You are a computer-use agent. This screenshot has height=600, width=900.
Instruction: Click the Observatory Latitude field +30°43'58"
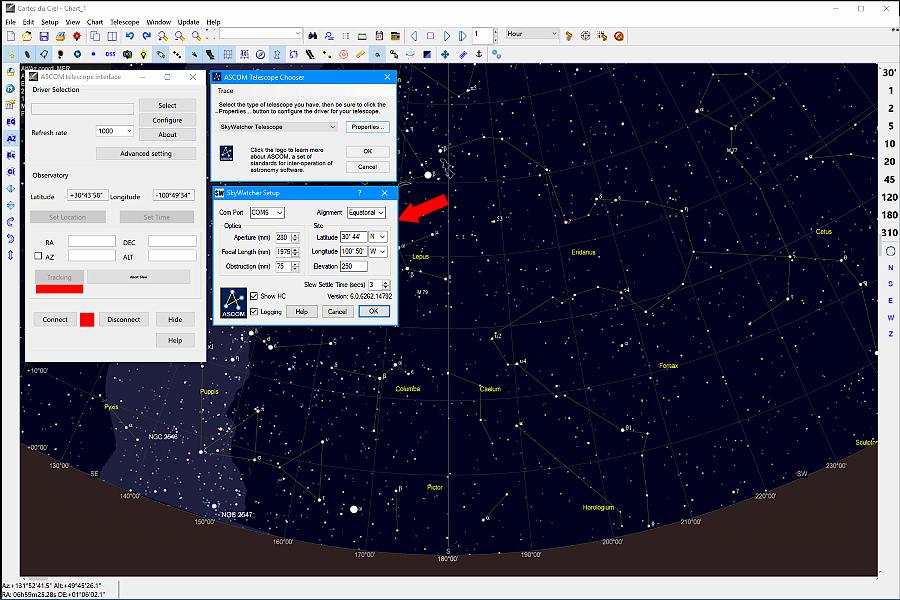point(87,195)
